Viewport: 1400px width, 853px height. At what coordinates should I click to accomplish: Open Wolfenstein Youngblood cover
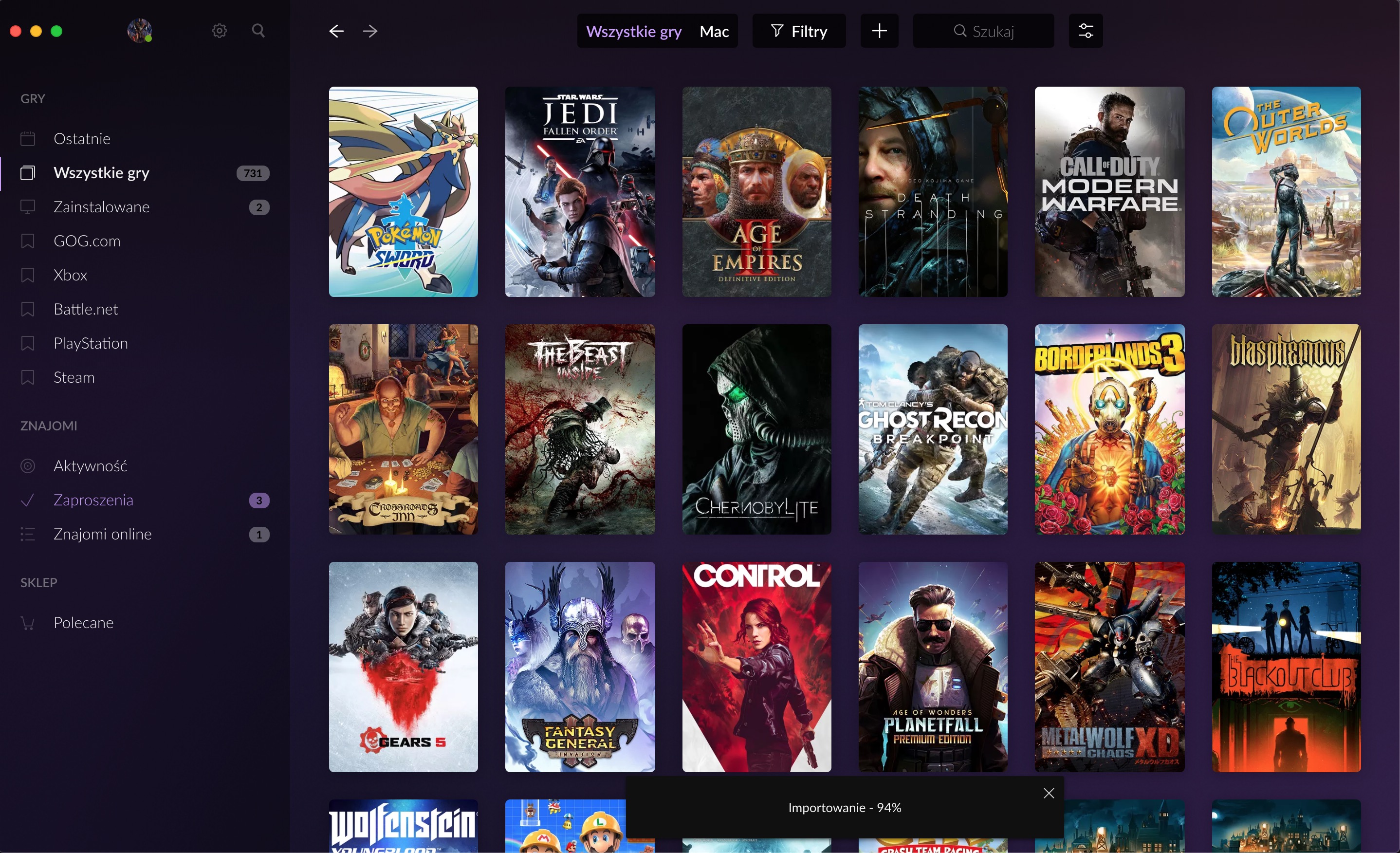coord(404,826)
